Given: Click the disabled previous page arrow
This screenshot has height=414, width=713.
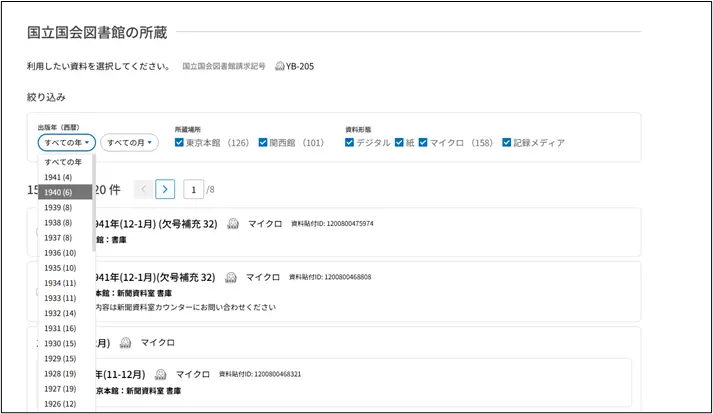Looking at the screenshot, I should (143, 189).
